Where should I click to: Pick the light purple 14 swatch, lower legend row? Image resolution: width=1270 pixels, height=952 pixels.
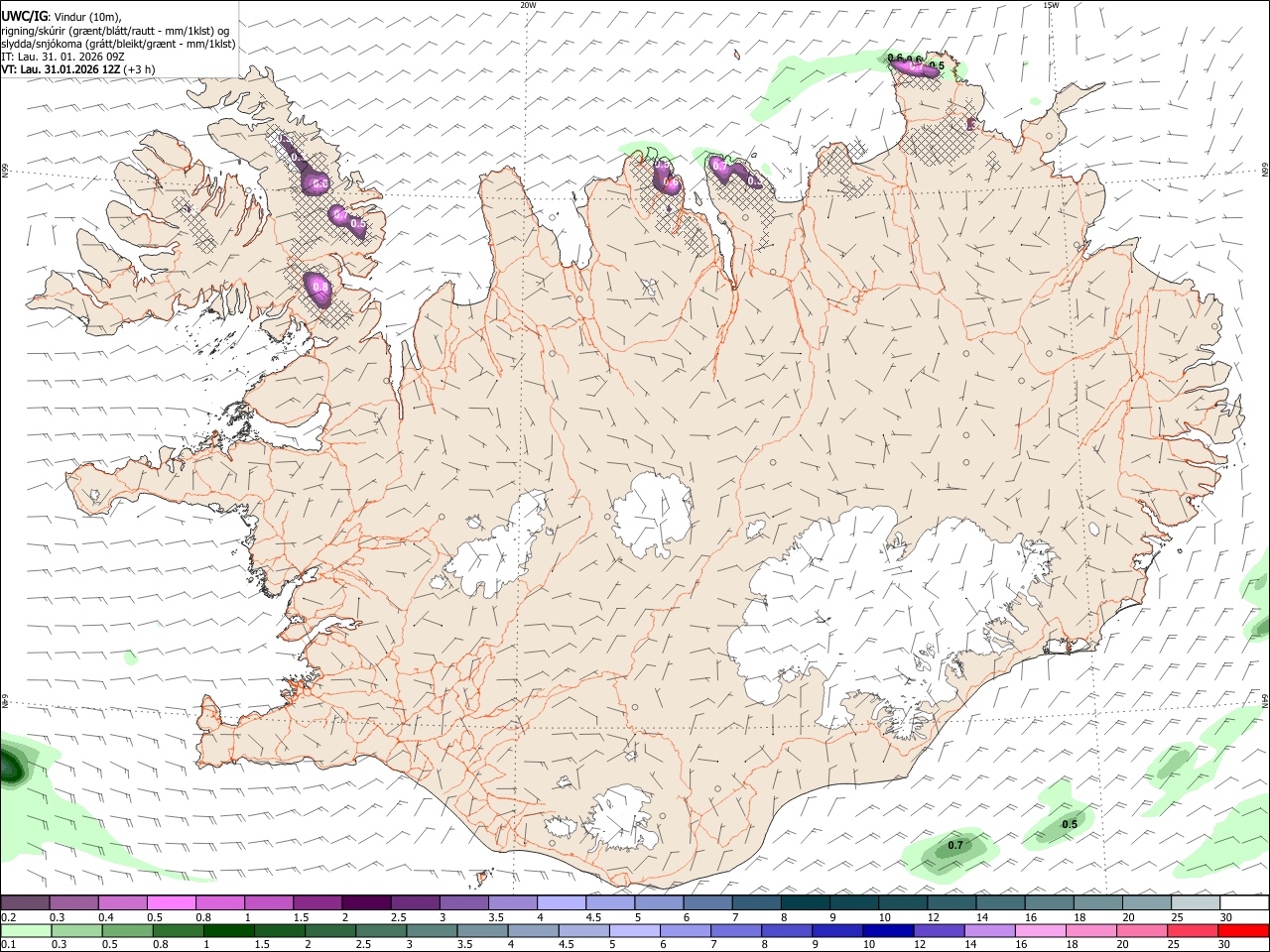[989, 930]
